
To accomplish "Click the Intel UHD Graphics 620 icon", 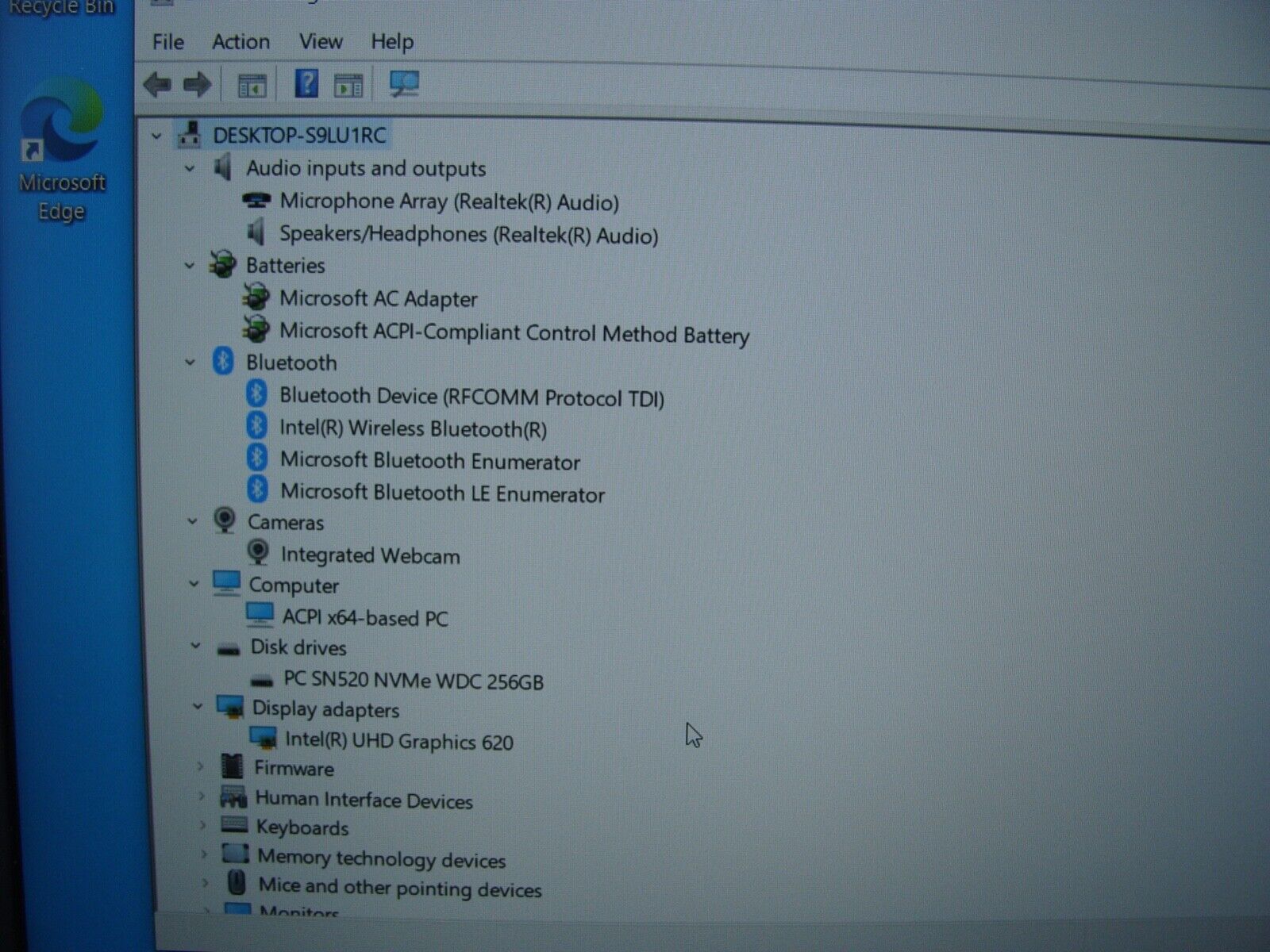I will [x=264, y=738].
